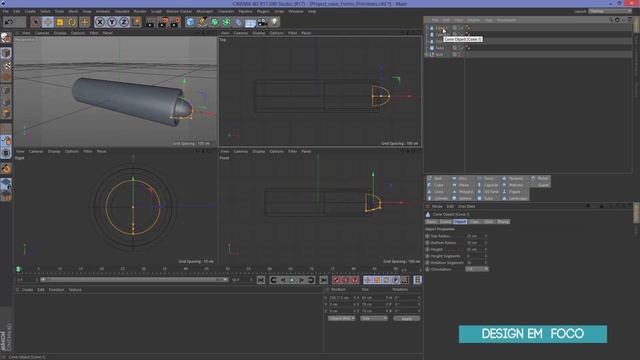The image size is (640, 360).
Task: Toggle the Z axis lock
Action: tap(124, 22)
